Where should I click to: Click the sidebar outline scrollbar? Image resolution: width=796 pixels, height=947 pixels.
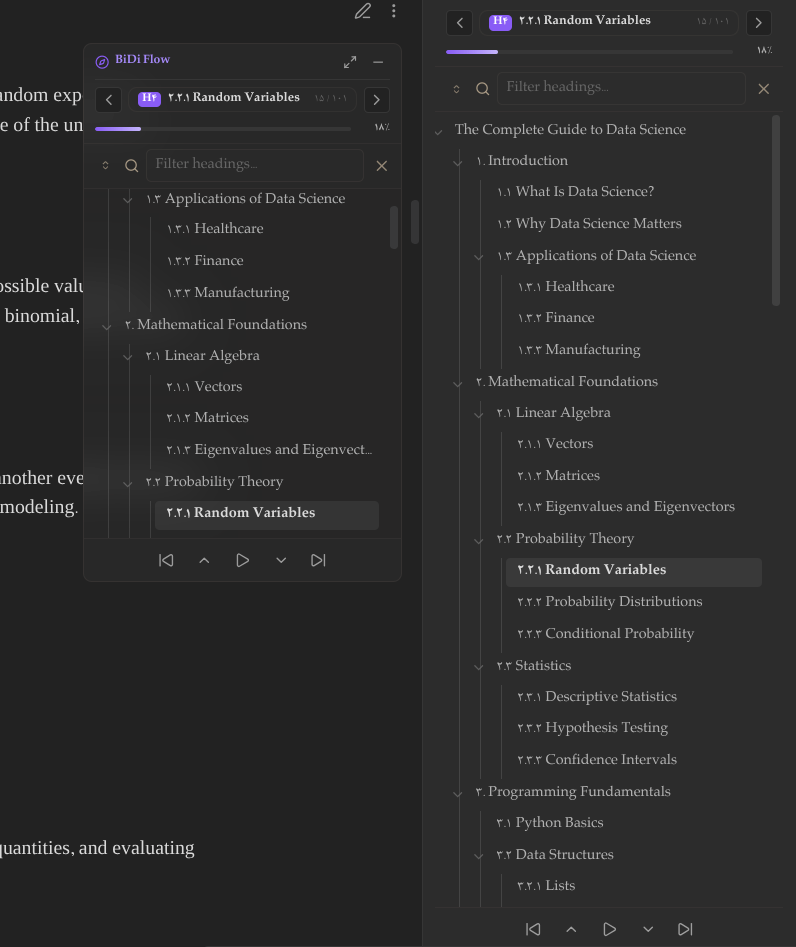click(x=776, y=211)
